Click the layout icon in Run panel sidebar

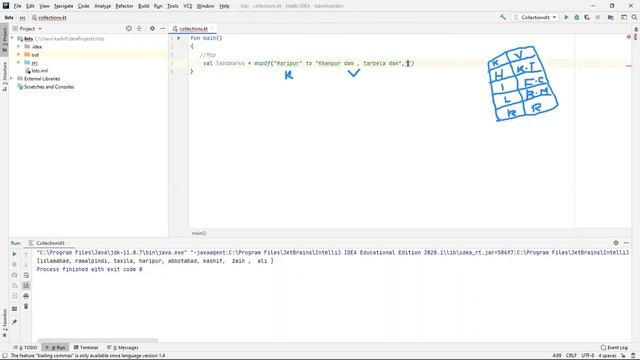(14, 309)
